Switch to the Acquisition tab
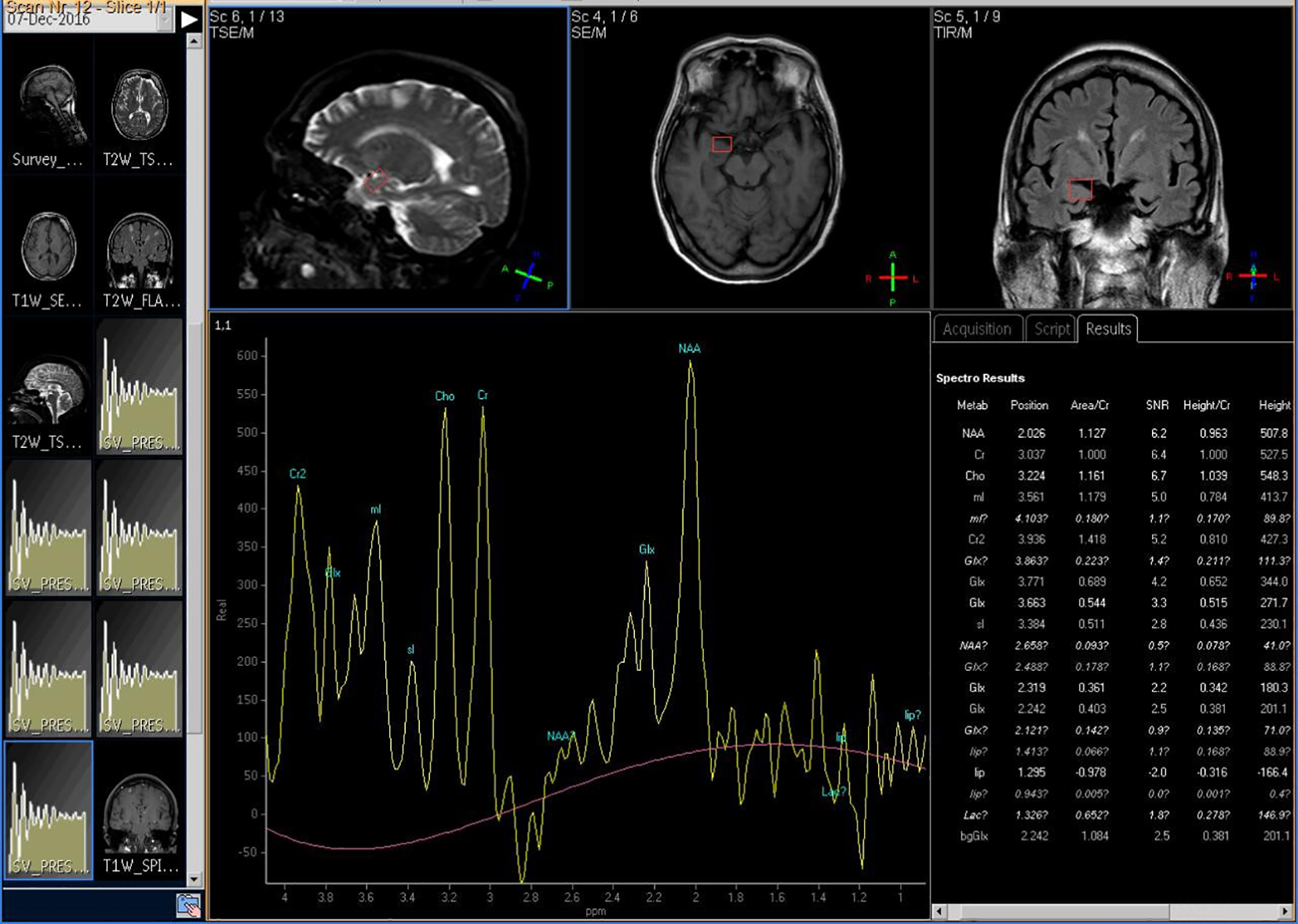 [x=976, y=329]
